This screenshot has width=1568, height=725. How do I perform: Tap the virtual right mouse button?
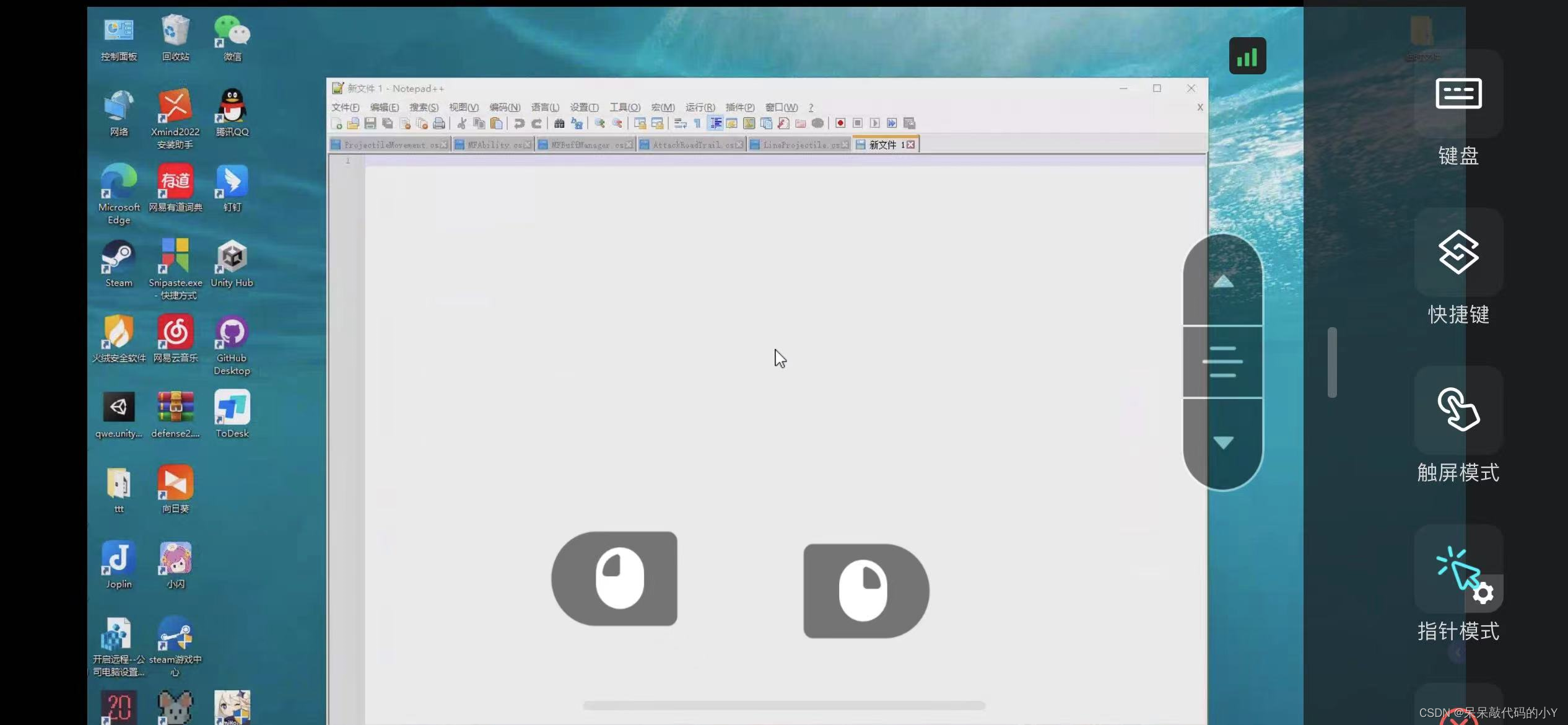[x=866, y=591]
